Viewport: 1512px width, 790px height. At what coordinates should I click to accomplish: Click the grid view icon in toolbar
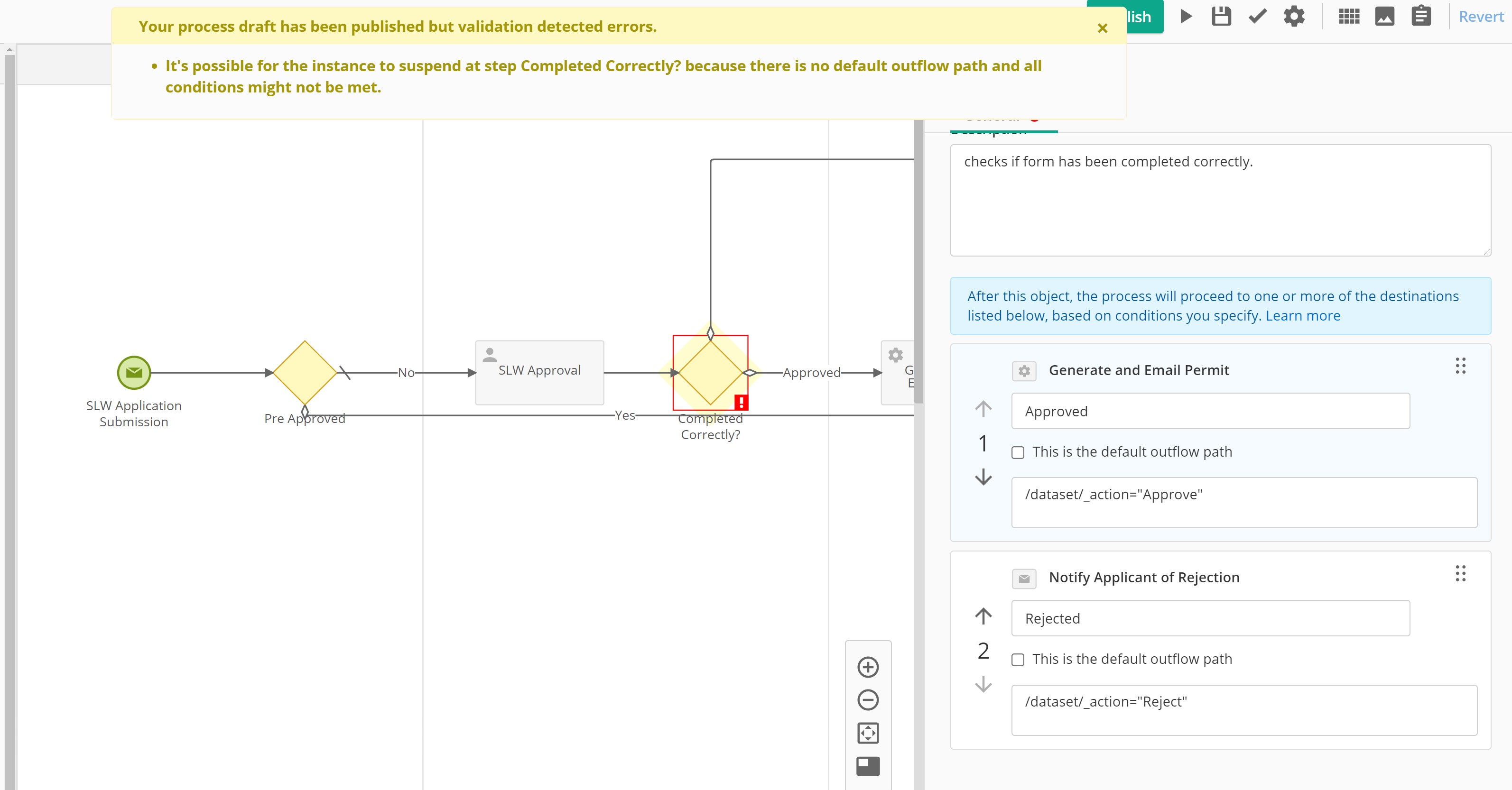point(1349,17)
